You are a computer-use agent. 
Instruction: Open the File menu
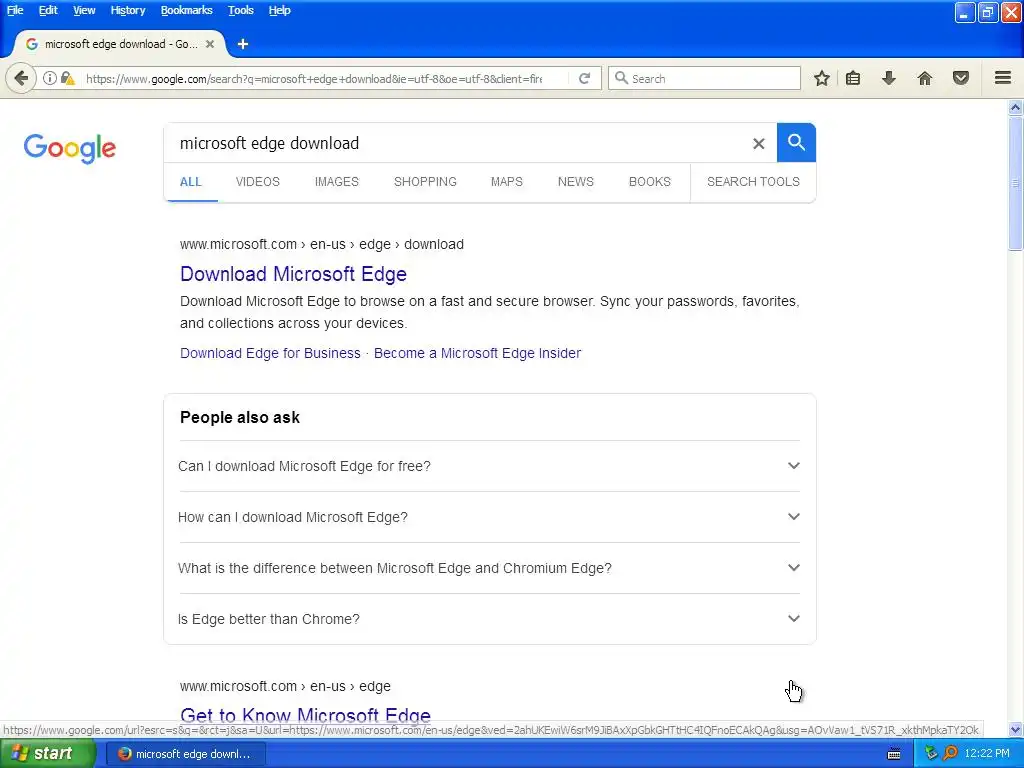[15, 10]
